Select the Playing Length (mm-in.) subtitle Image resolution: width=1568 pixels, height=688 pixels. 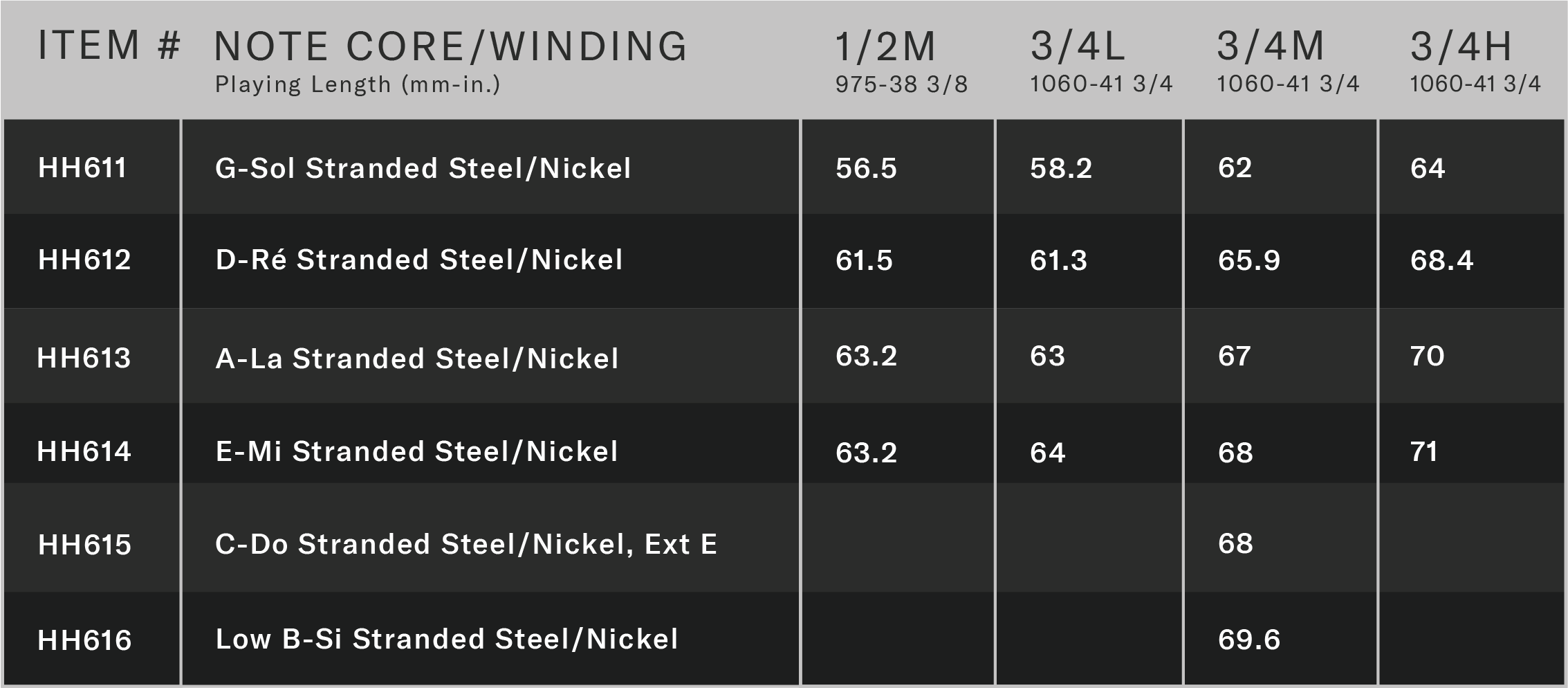(358, 84)
